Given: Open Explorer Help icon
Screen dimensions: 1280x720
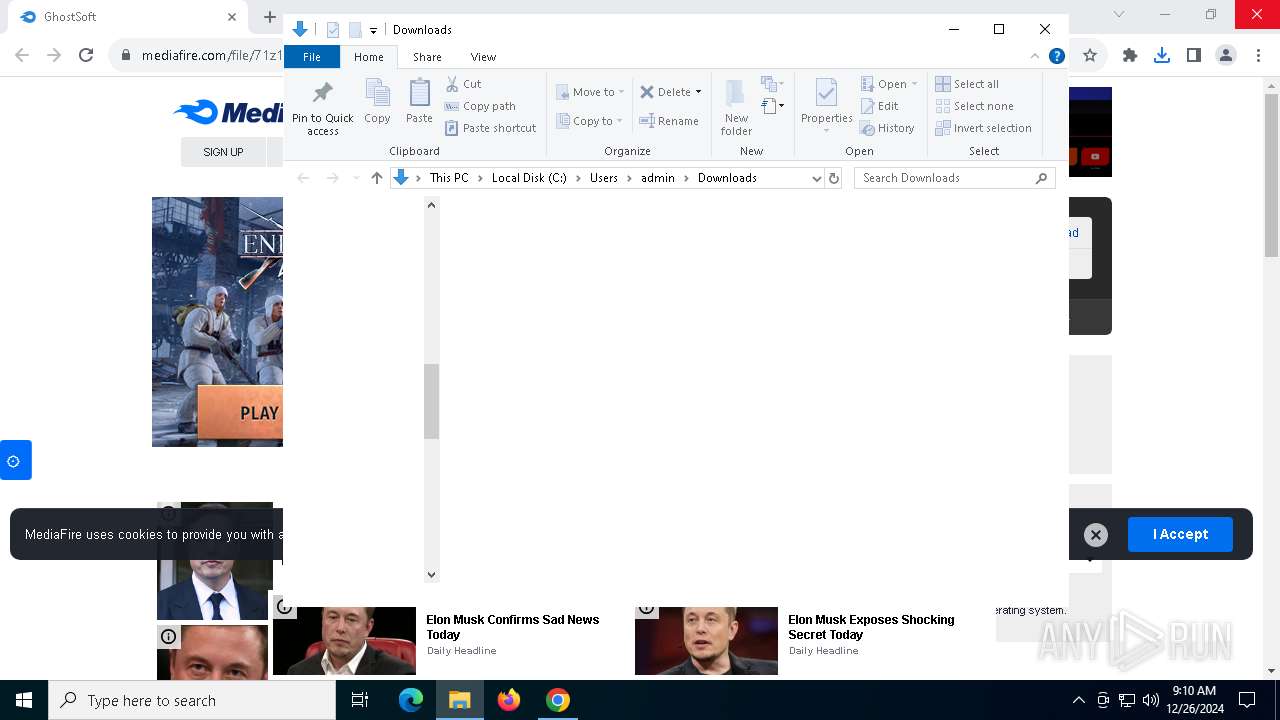Looking at the screenshot, I should tap(1056, 56).
